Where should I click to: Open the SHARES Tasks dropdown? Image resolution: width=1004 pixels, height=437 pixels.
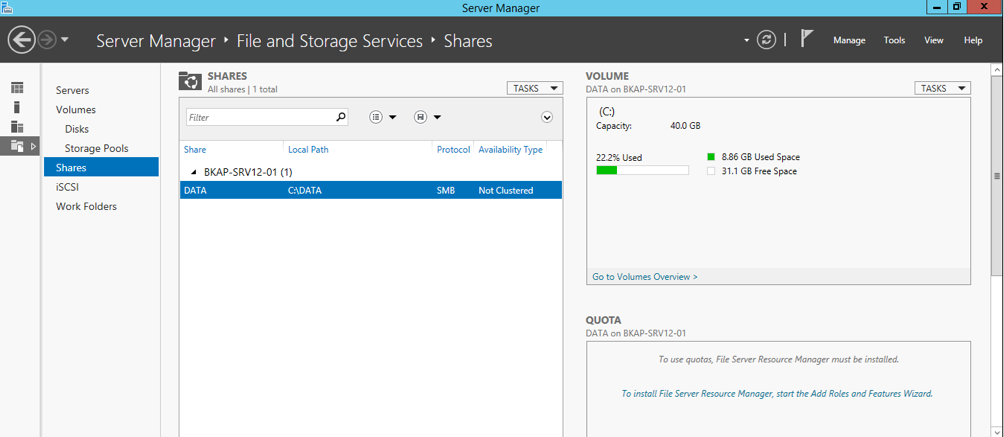coord(535,88)
